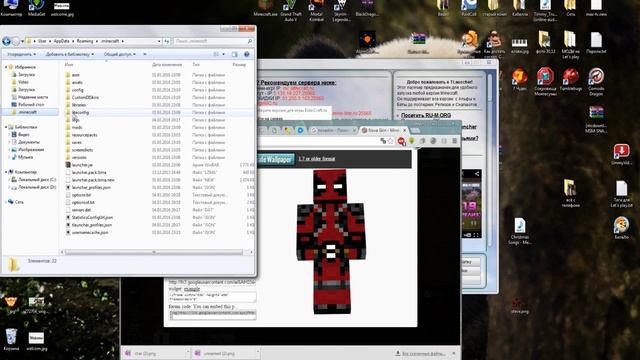Bookmark the page with Chrome star icon
The height and width of the screenshot is (360, 640).
pos(391,141)
